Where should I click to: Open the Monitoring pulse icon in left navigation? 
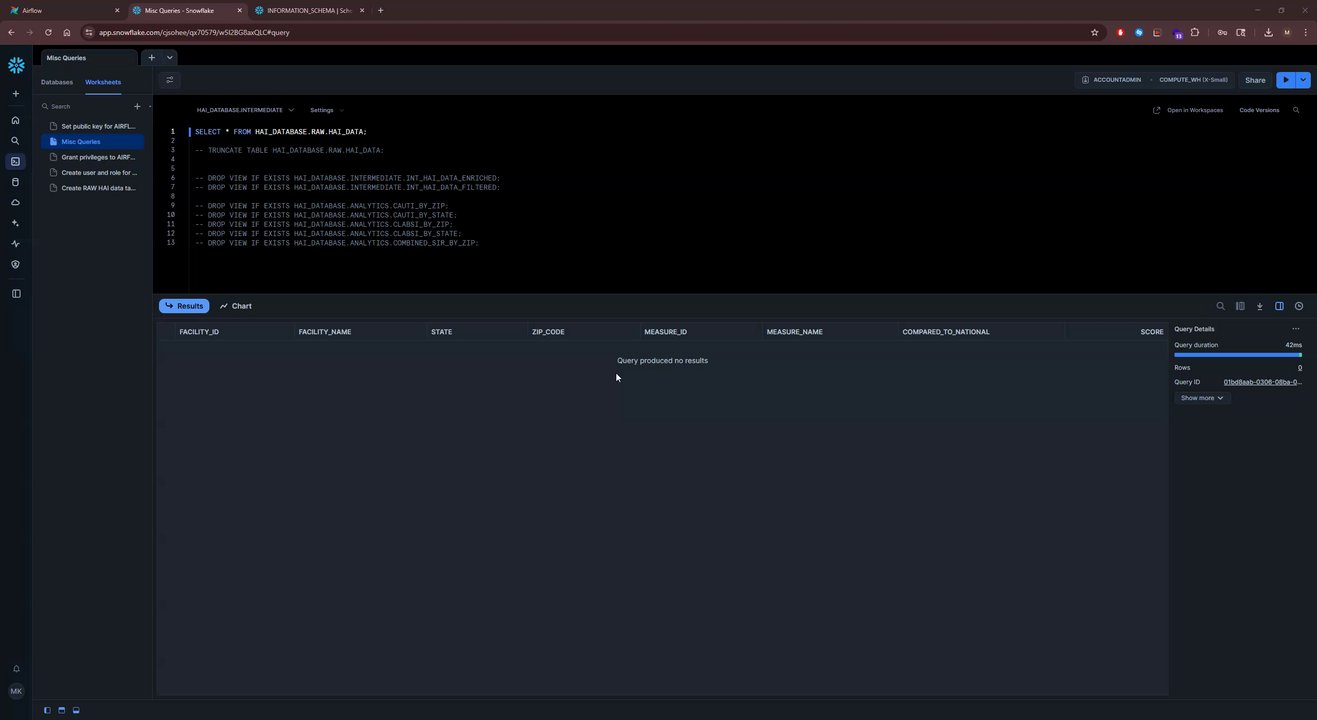15,244
